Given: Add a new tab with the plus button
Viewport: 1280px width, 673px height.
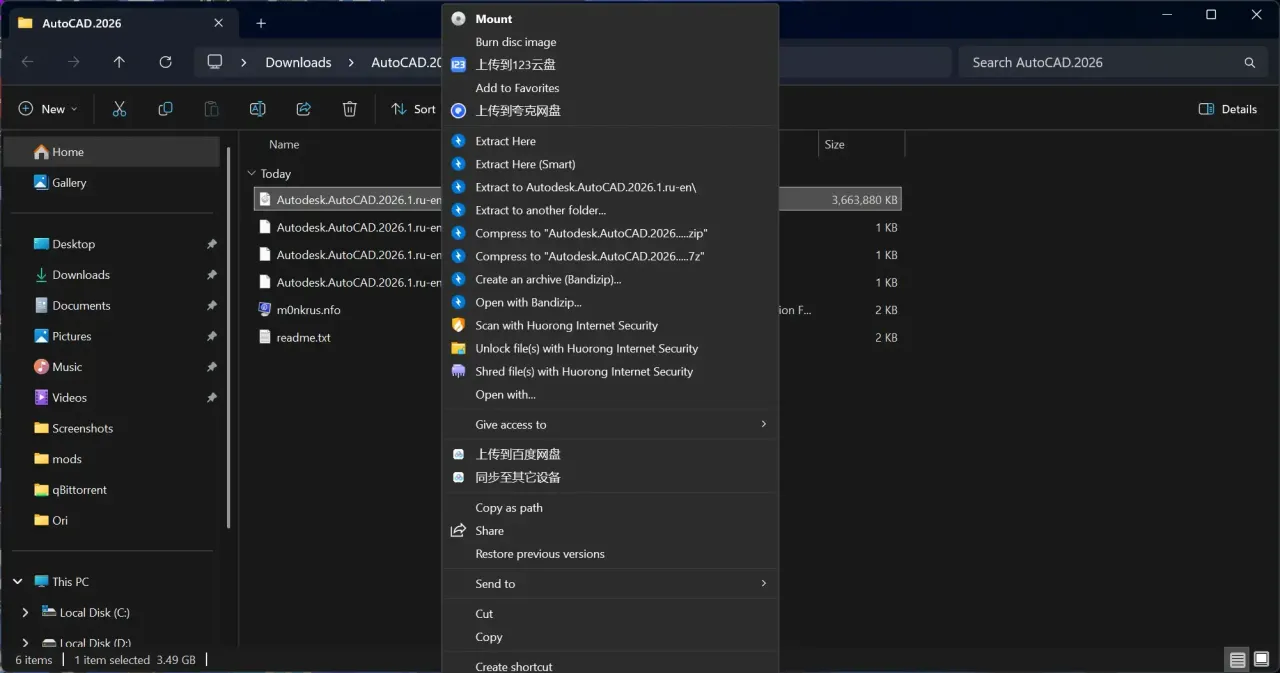Looking at the screenshot, I should pyautogui.click(x=261, y=23).
